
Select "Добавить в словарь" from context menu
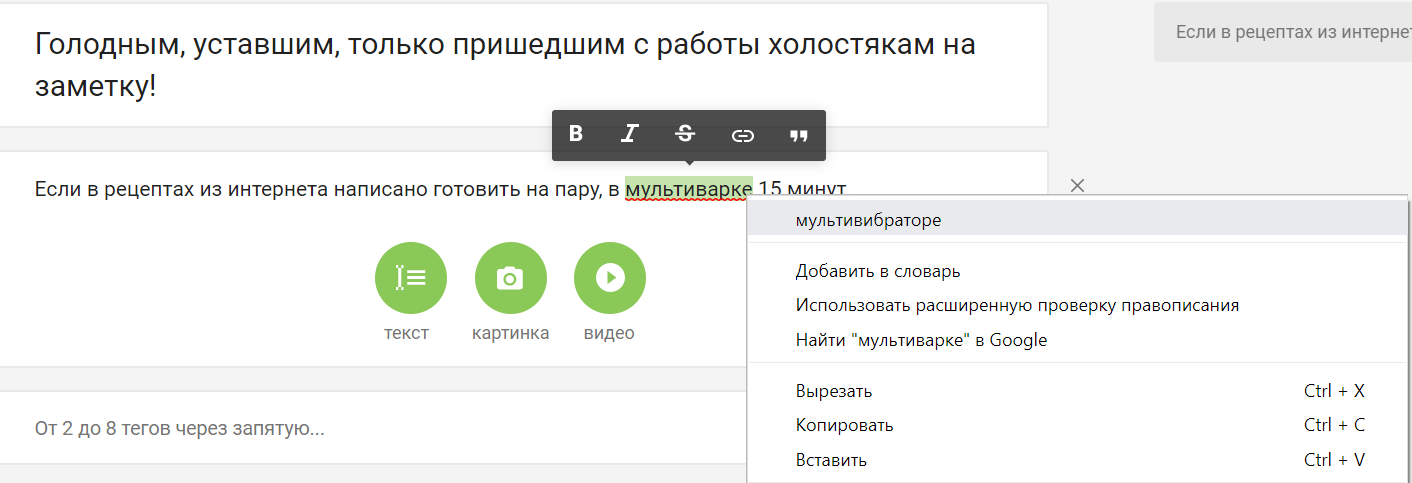878,271
